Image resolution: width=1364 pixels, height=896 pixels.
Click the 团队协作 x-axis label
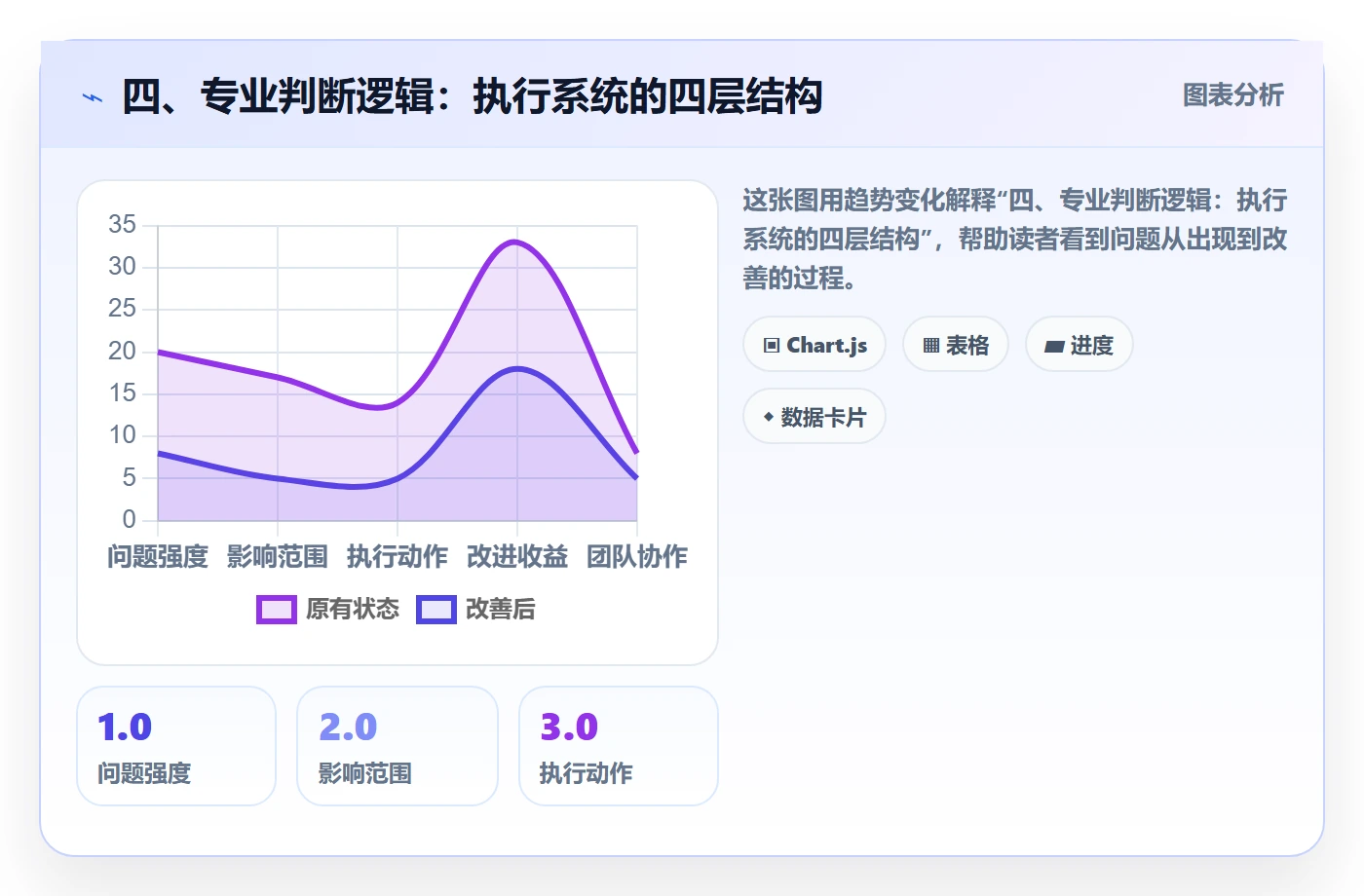coord(637,557)
